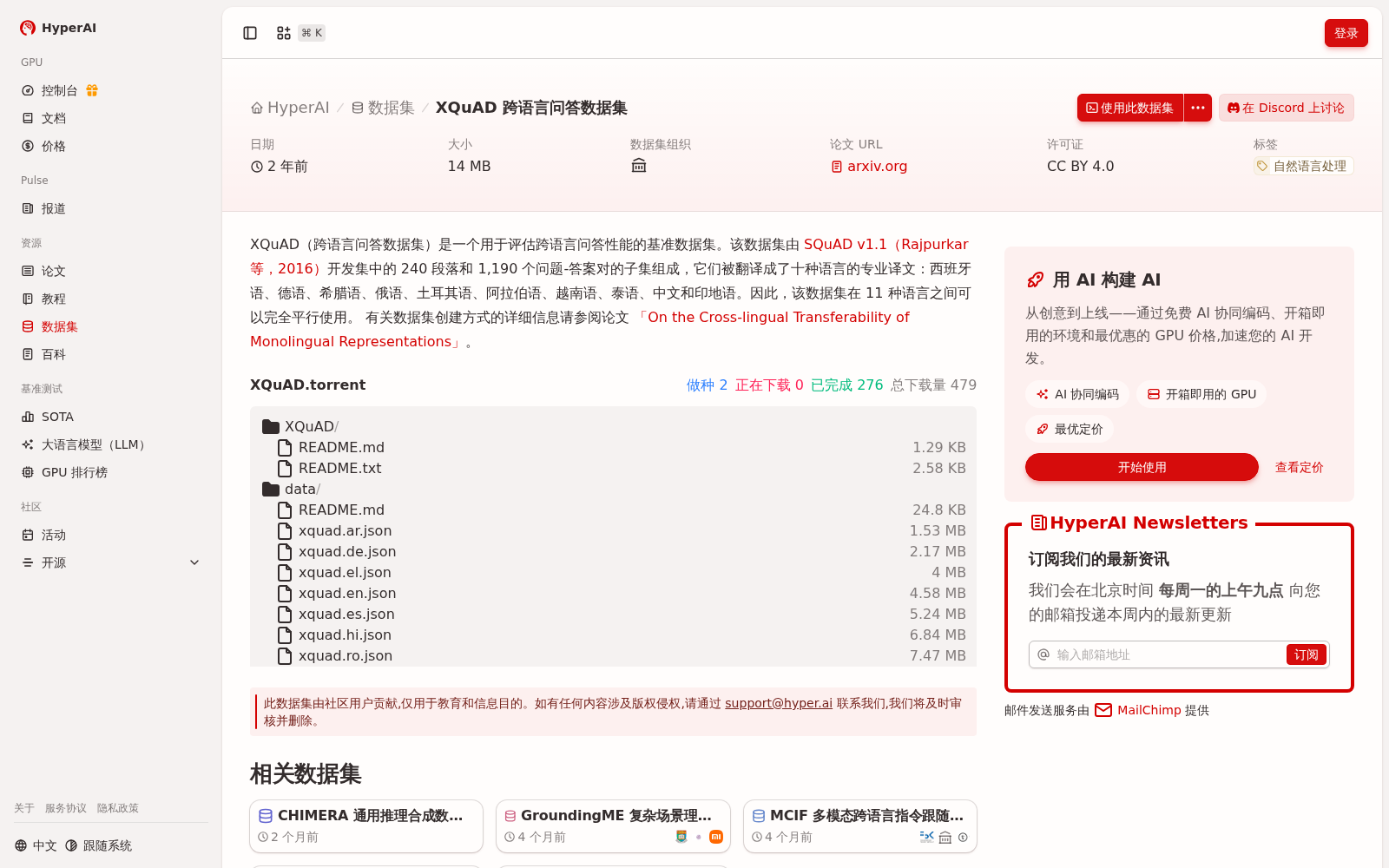Click the README.txt file icon
Screen dimensions: 1389x868
point(285,468)
